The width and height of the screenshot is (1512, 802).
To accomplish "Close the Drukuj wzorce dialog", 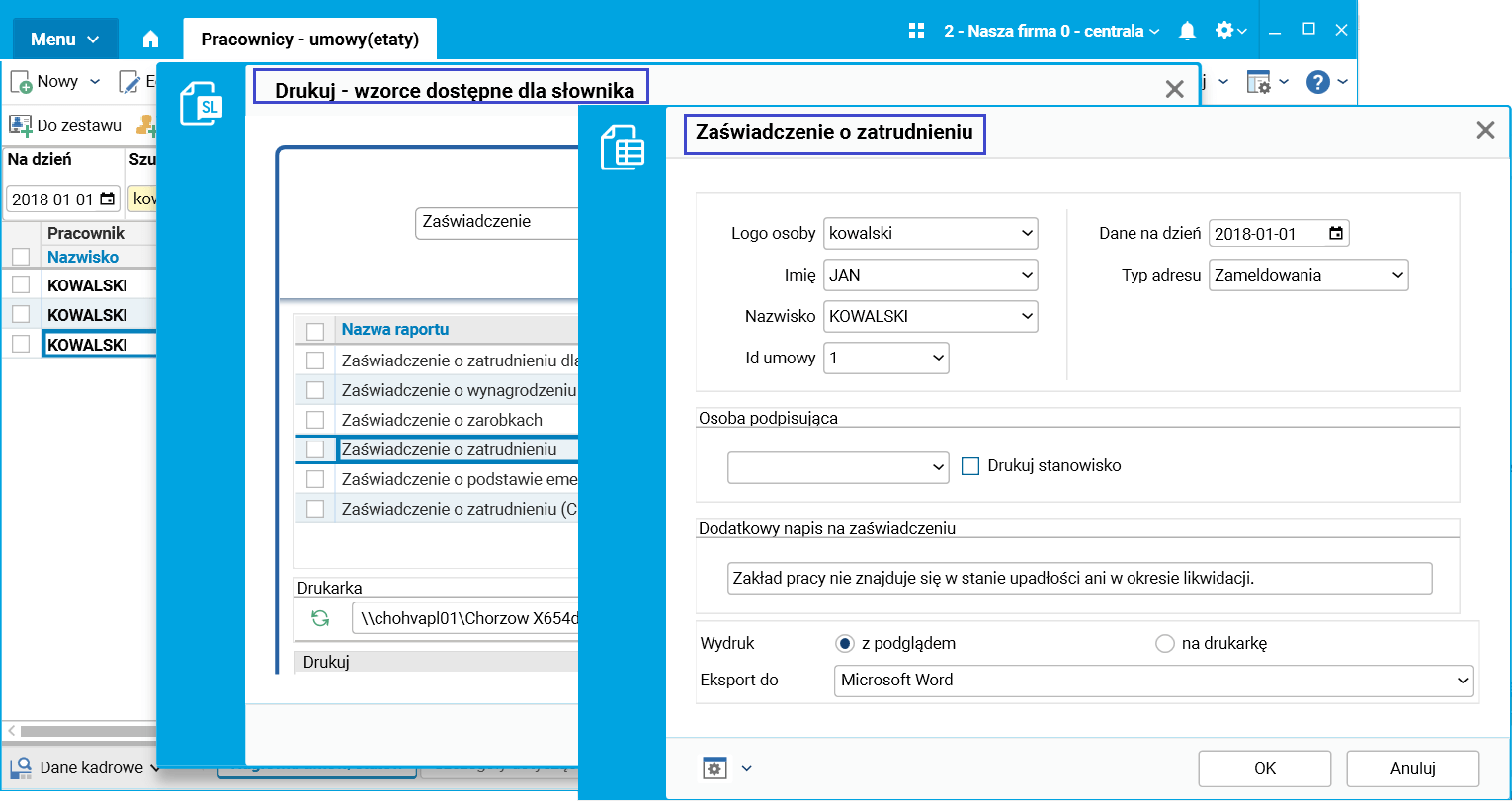I will [x=1175, y=90].
